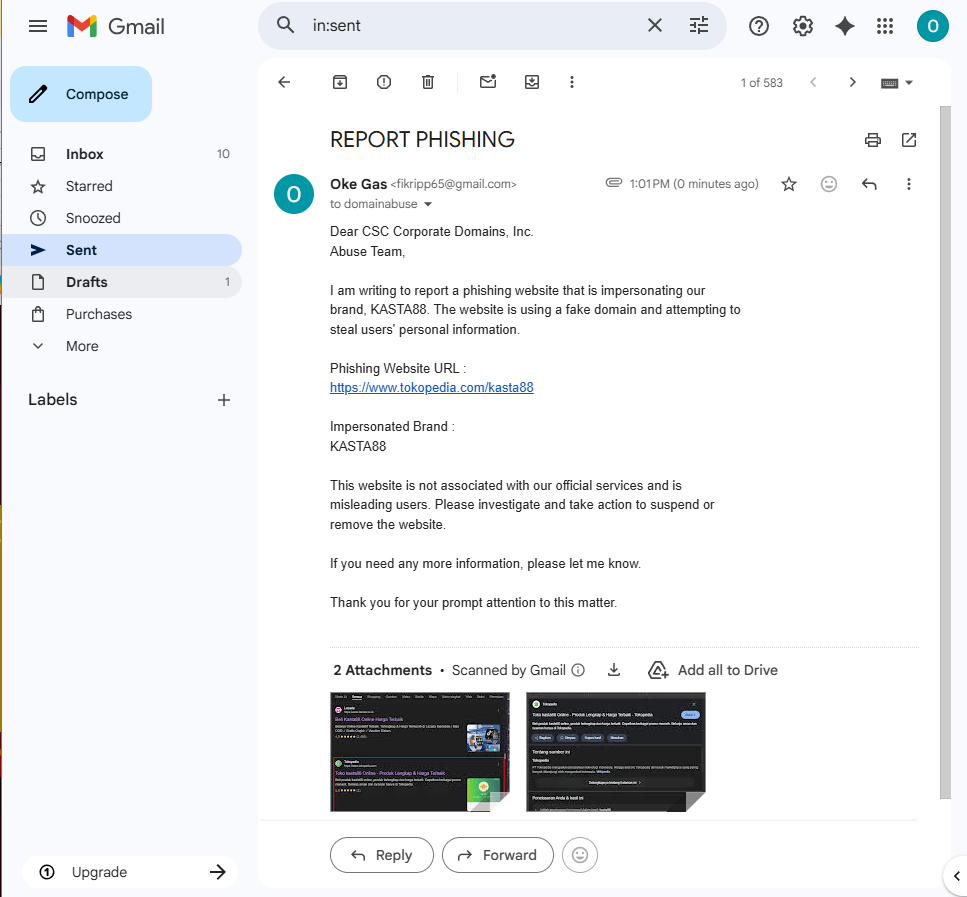This screenshot has width=967, height=897.
Task: Open advanced search options slider icon
Action: (699, 25)
